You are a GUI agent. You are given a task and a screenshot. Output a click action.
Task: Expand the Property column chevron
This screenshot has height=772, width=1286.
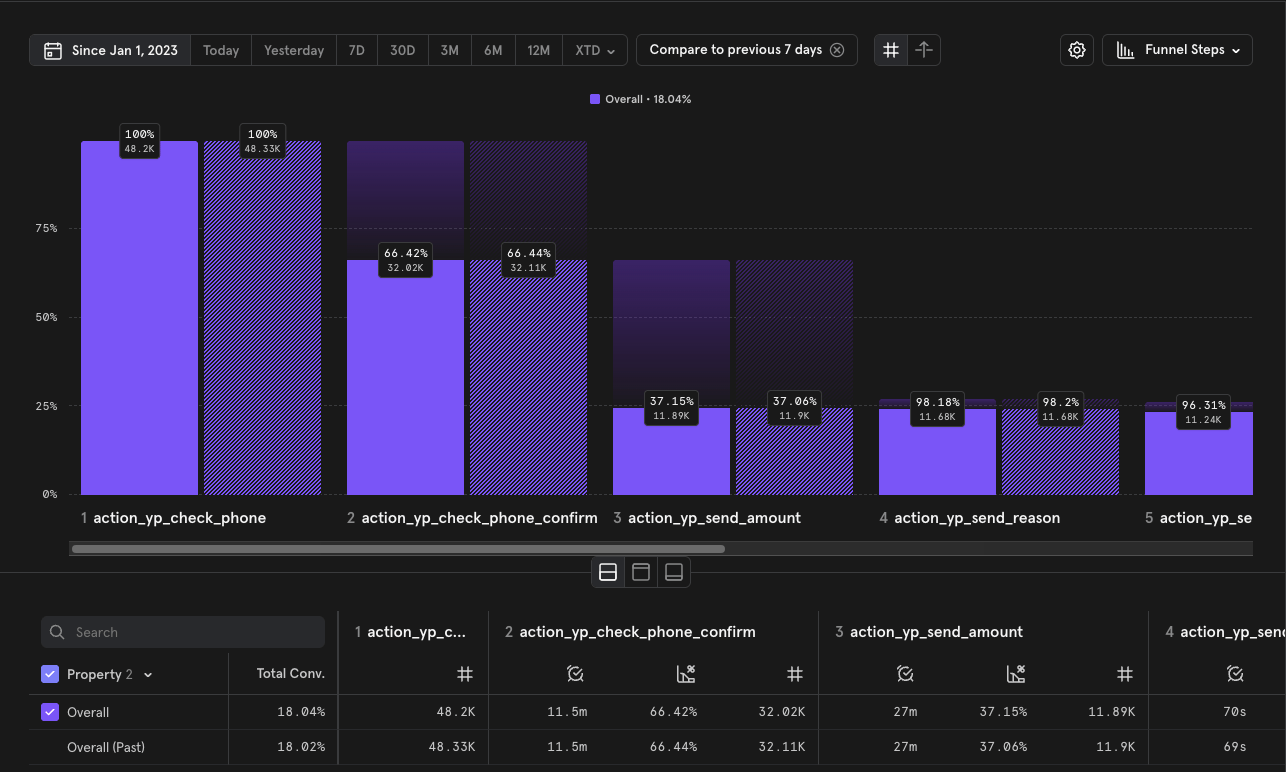point(148,675)
